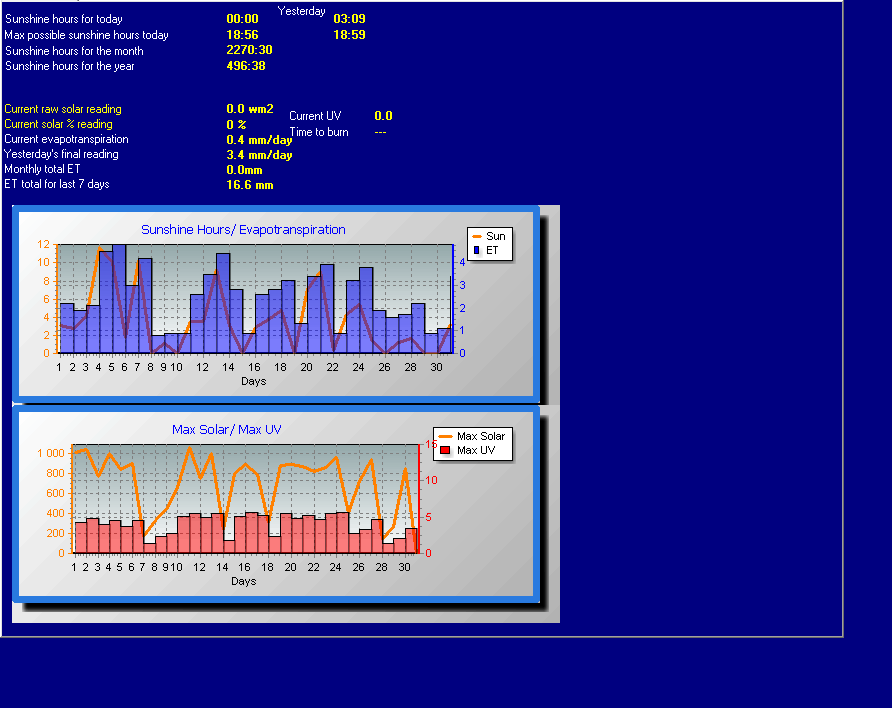Select the Yesterday column heading

(301, 11)
